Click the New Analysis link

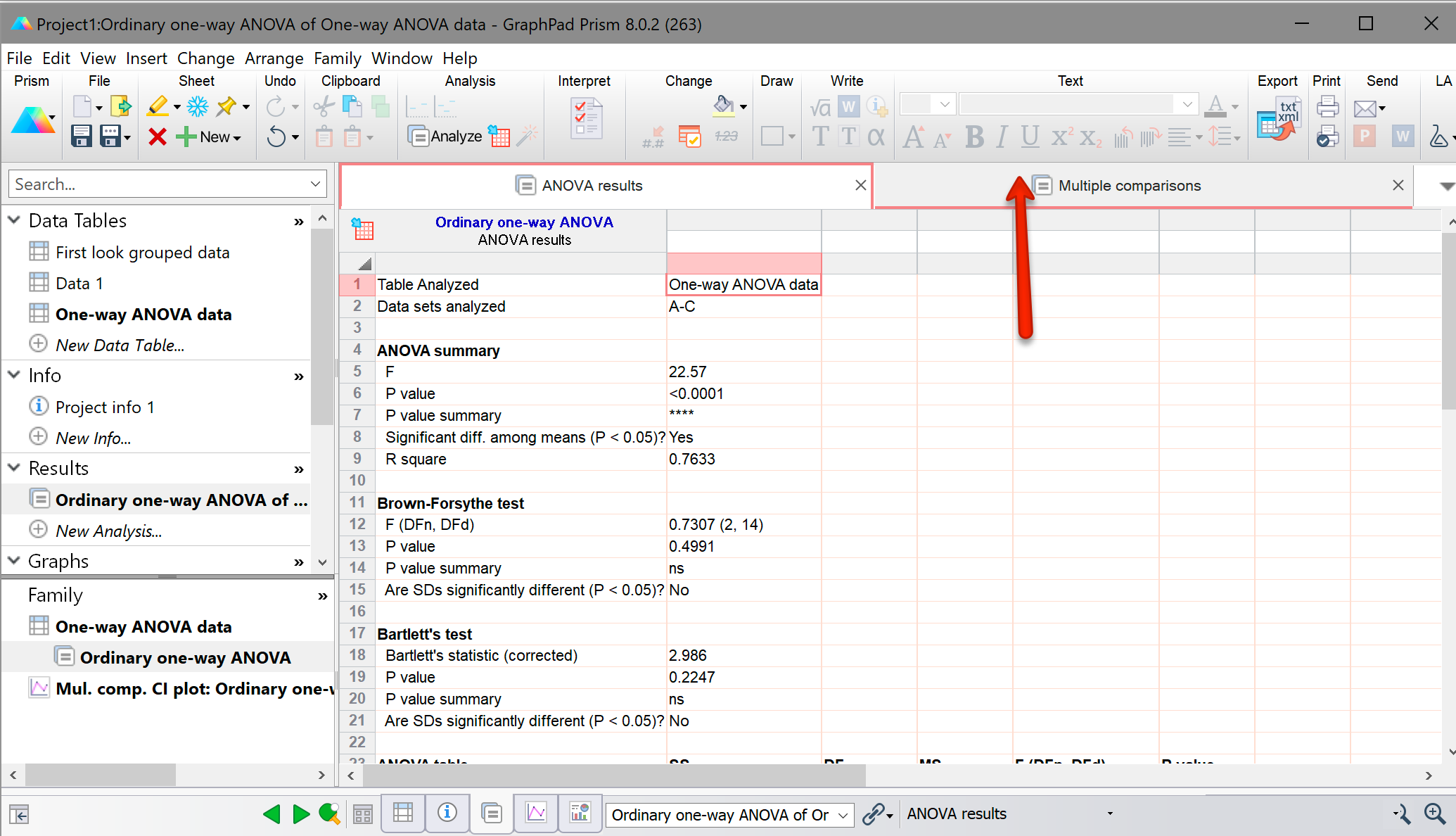pos(108,531)
